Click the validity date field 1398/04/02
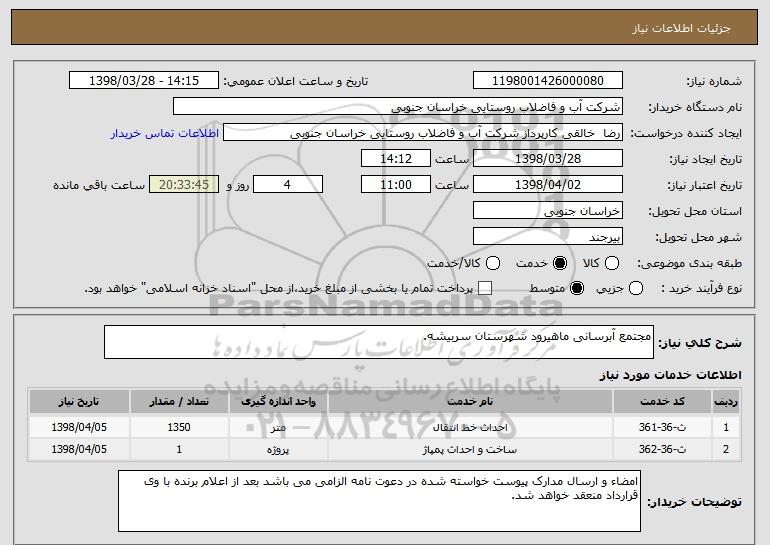The image size is (770, 545). 548,185
